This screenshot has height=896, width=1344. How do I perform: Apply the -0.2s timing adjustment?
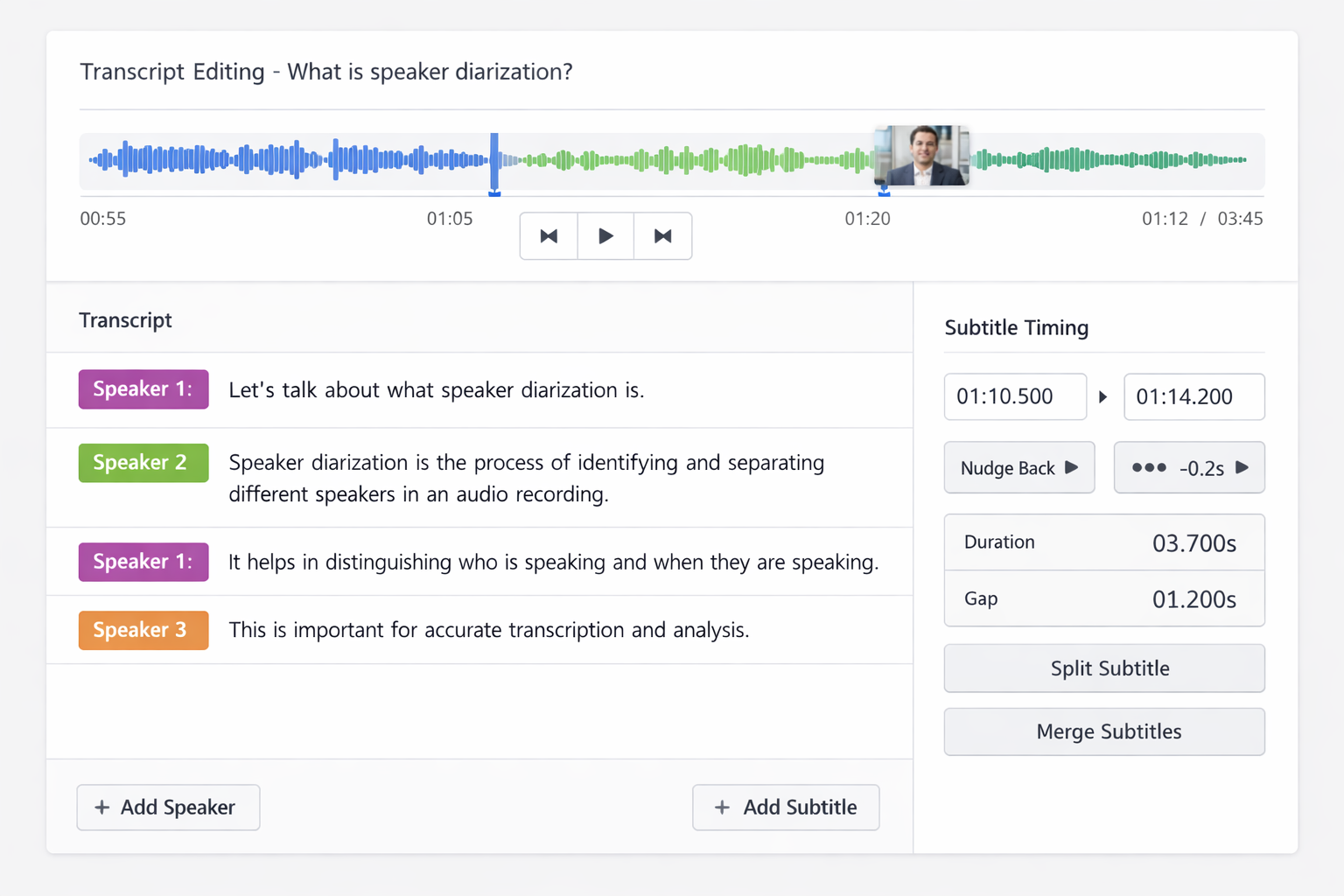coord(1189,468)
